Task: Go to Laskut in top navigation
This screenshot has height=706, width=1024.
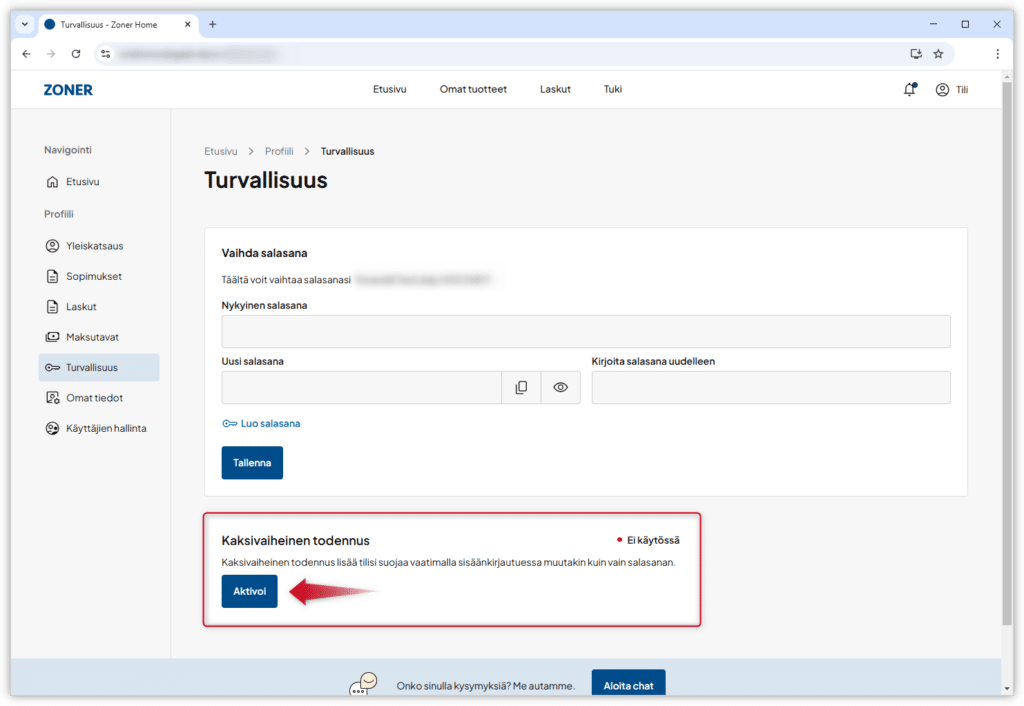Action: pos(555,89)
